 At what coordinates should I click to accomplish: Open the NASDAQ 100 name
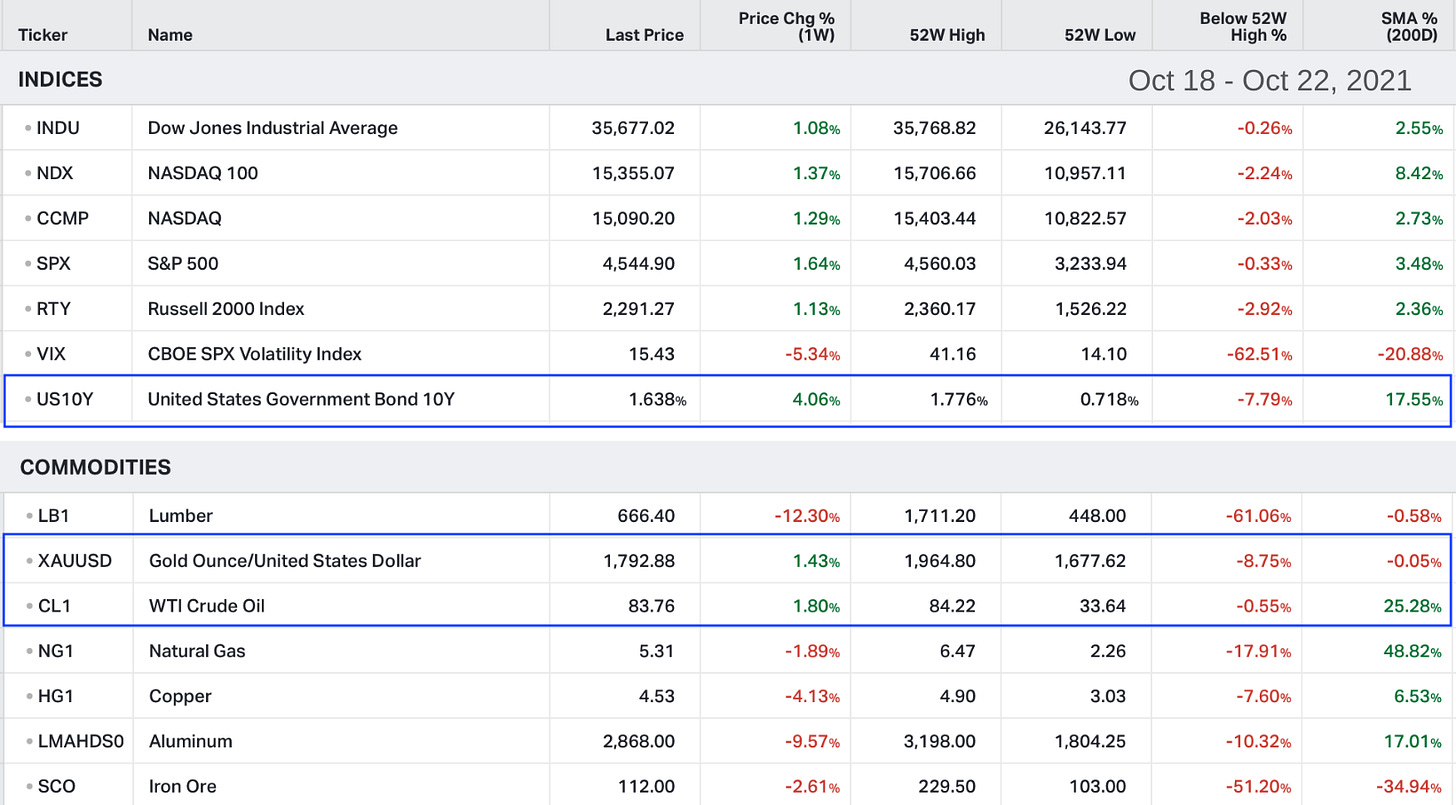tap(203, 173)
